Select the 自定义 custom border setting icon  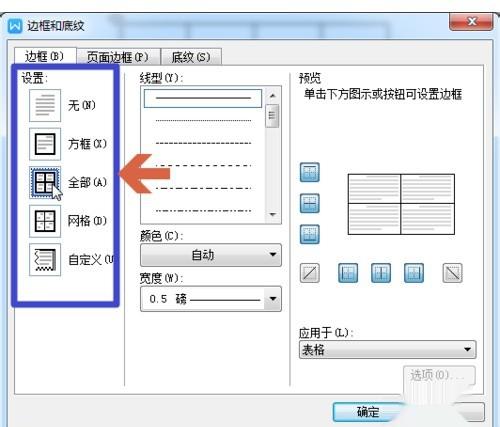45,260
